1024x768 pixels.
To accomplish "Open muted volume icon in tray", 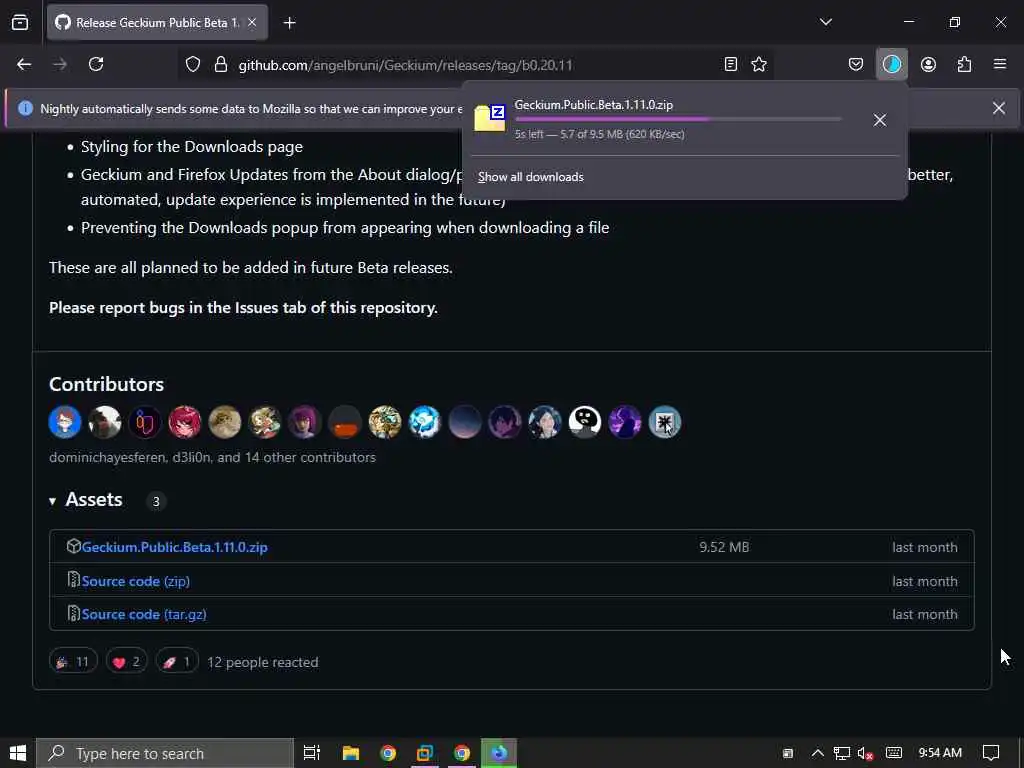I will [x=865, y=753].
